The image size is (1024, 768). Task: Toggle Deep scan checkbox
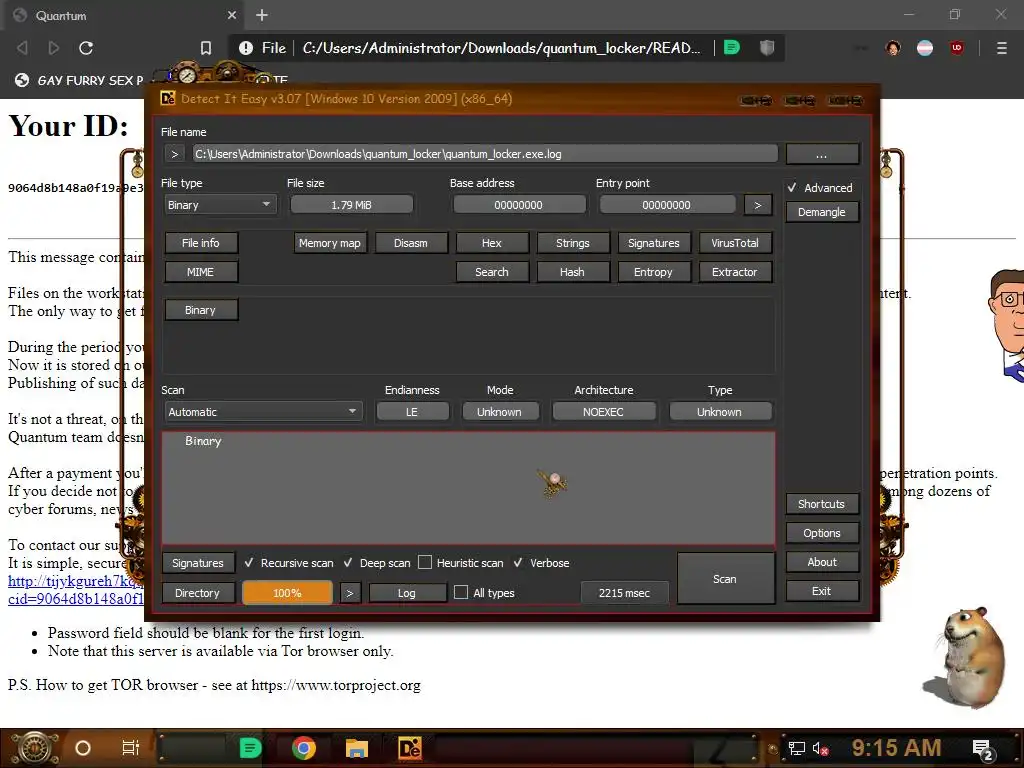tap(348, 563)
